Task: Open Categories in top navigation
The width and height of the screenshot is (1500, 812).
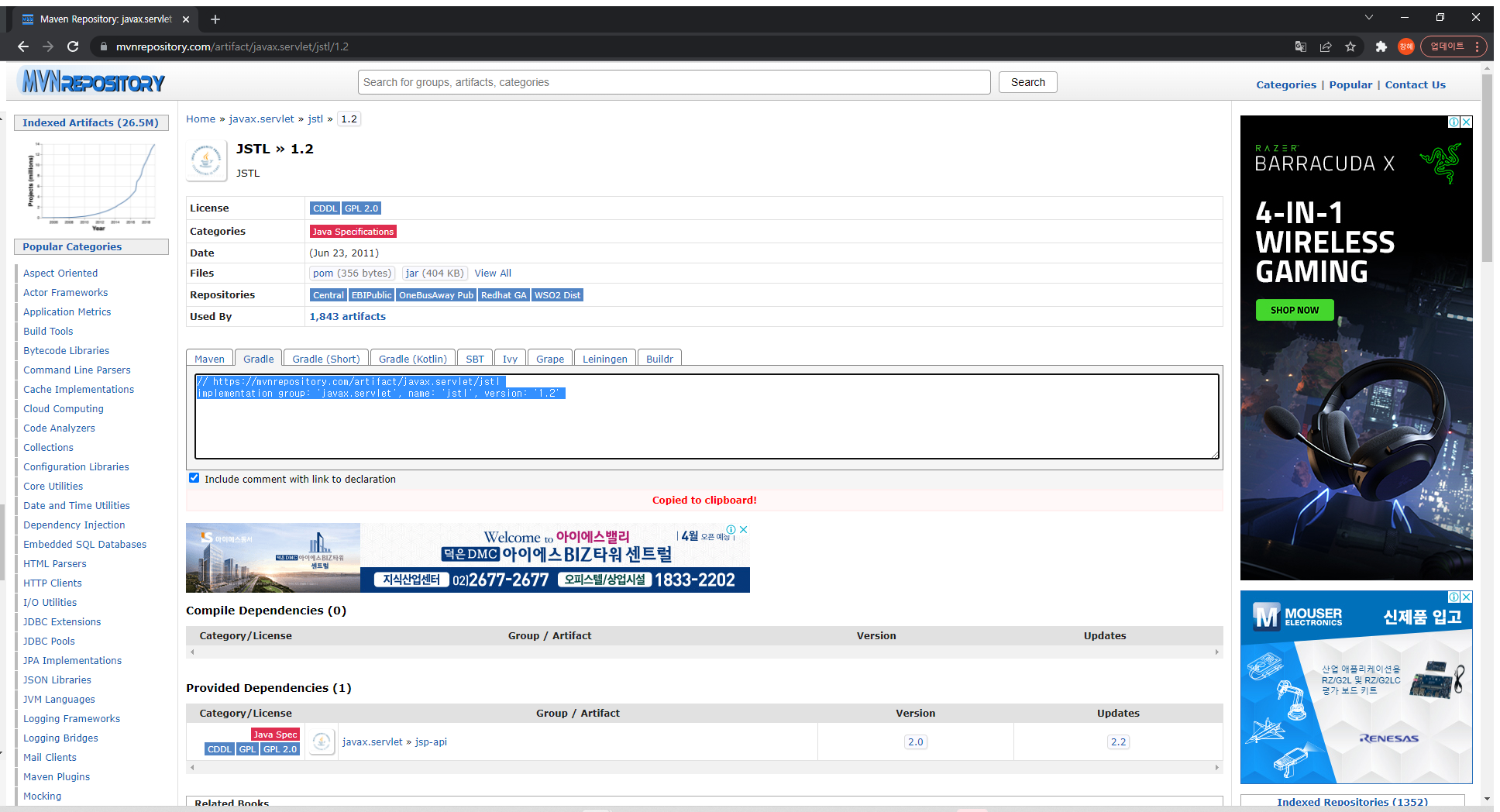Action: [x=1286, y=84]
